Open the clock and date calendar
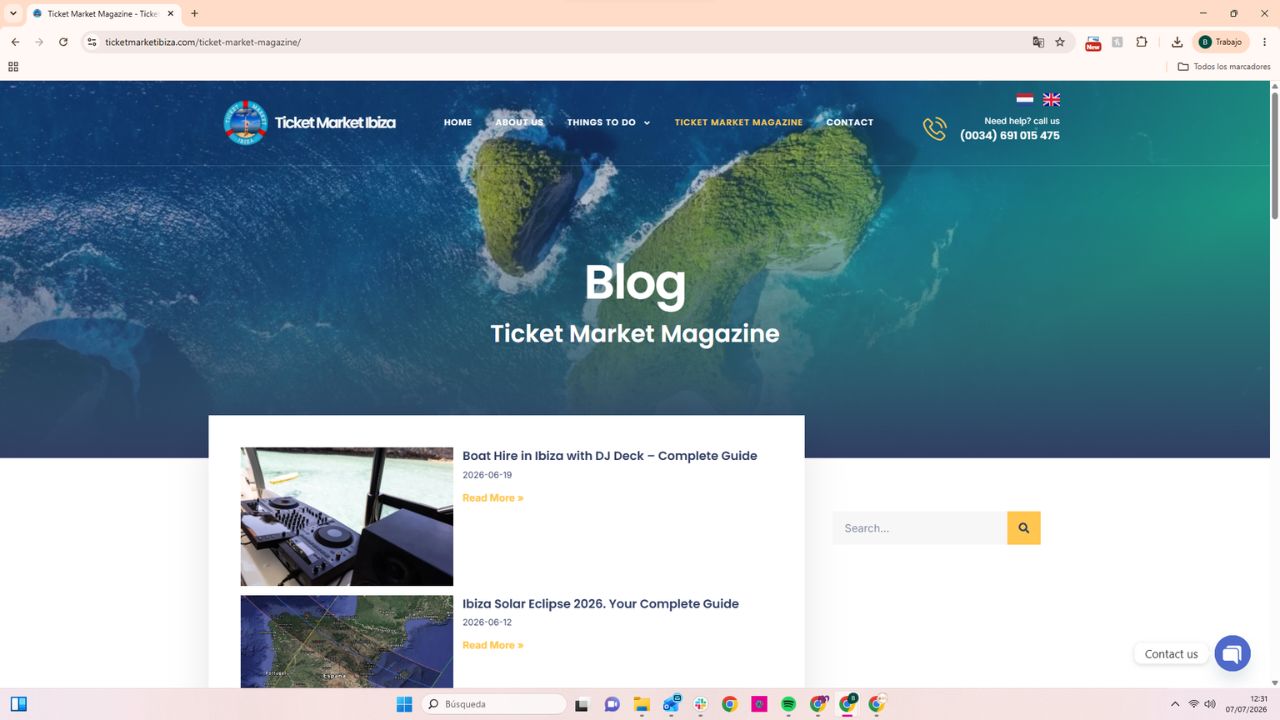 tap(1246, 704)
